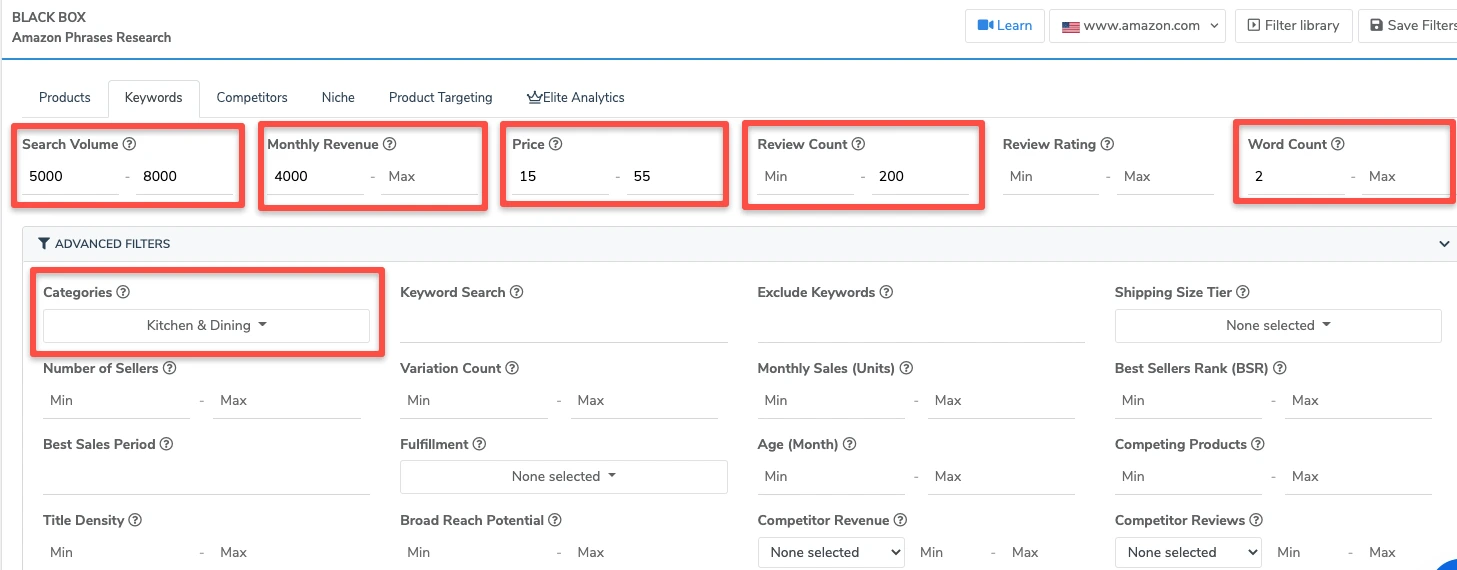Switch to the Elite Analytics tab
The height and width of the screenshot is (570, 1457).
pos(576,98)
